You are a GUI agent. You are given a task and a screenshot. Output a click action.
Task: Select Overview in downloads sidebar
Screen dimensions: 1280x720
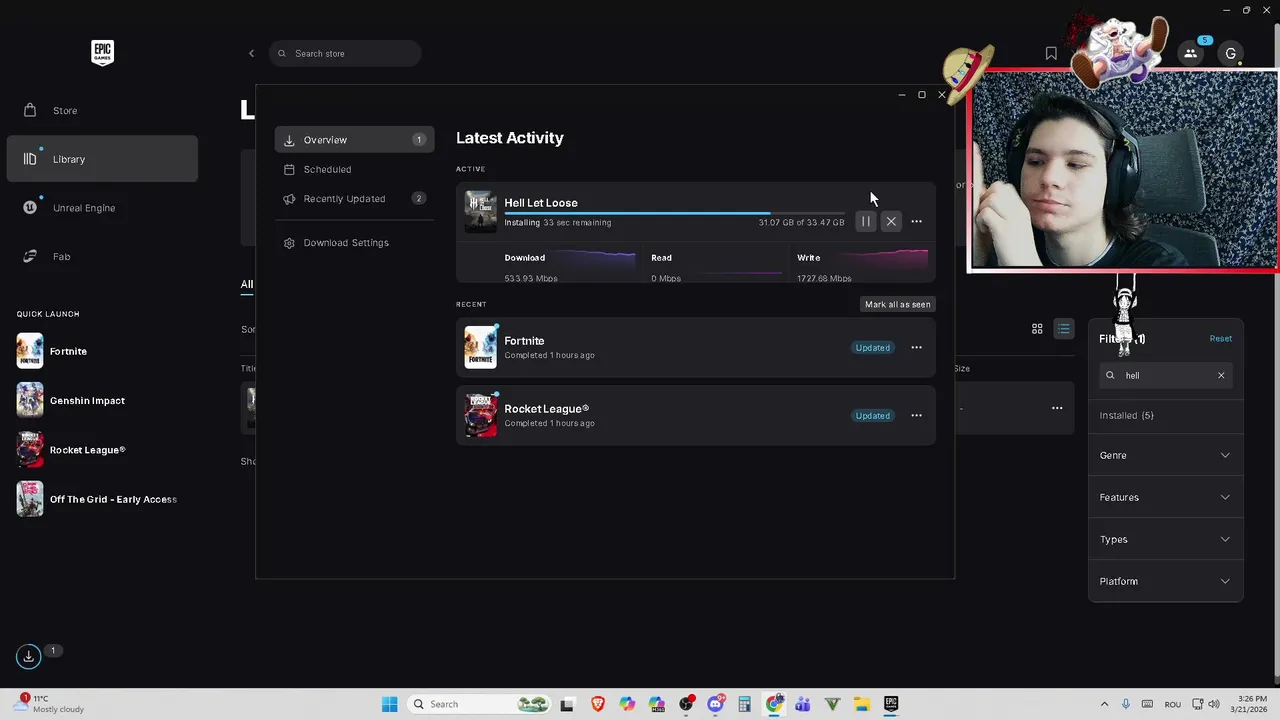(354, 140)
